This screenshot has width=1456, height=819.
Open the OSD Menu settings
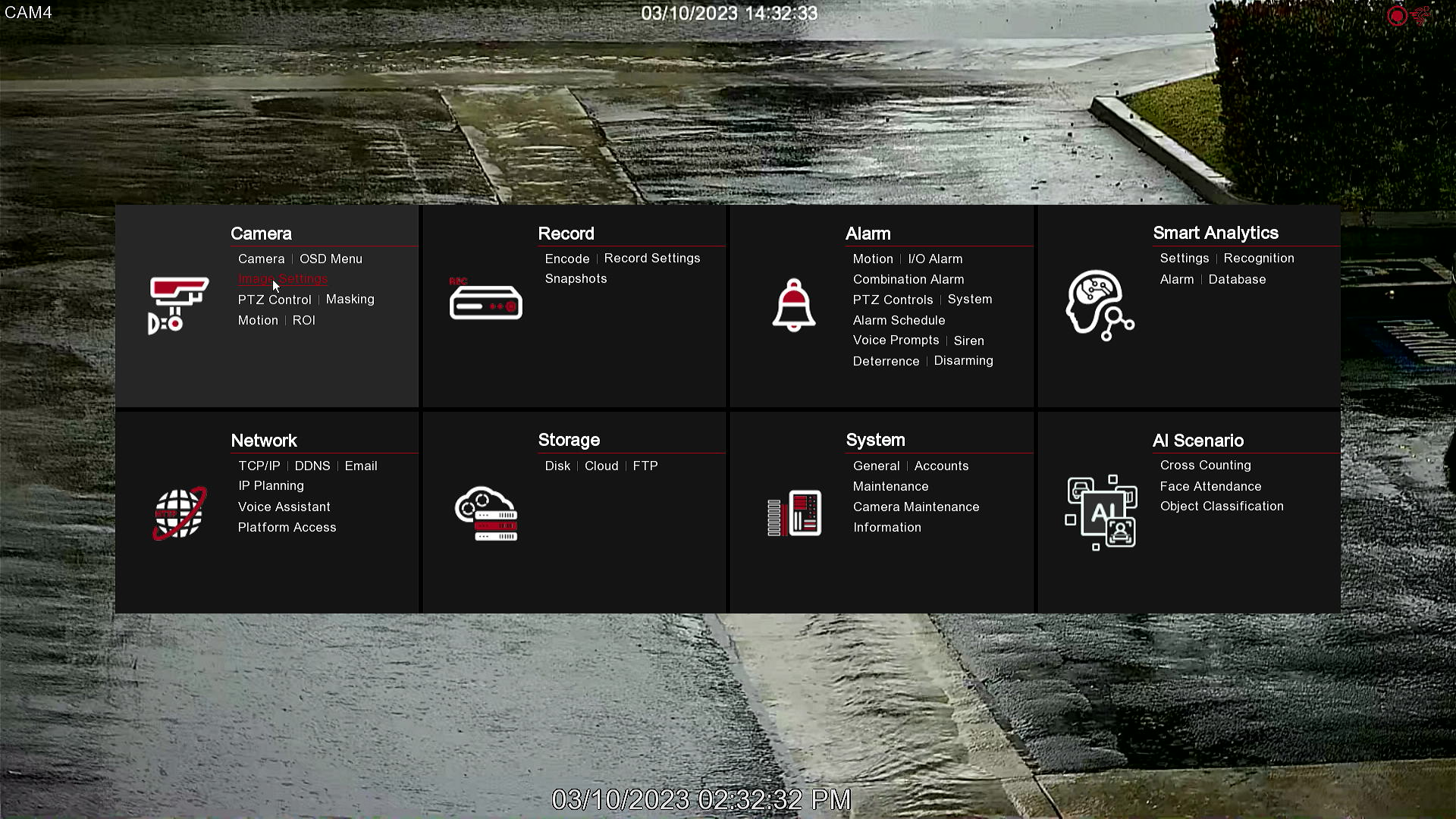(331, 259)
